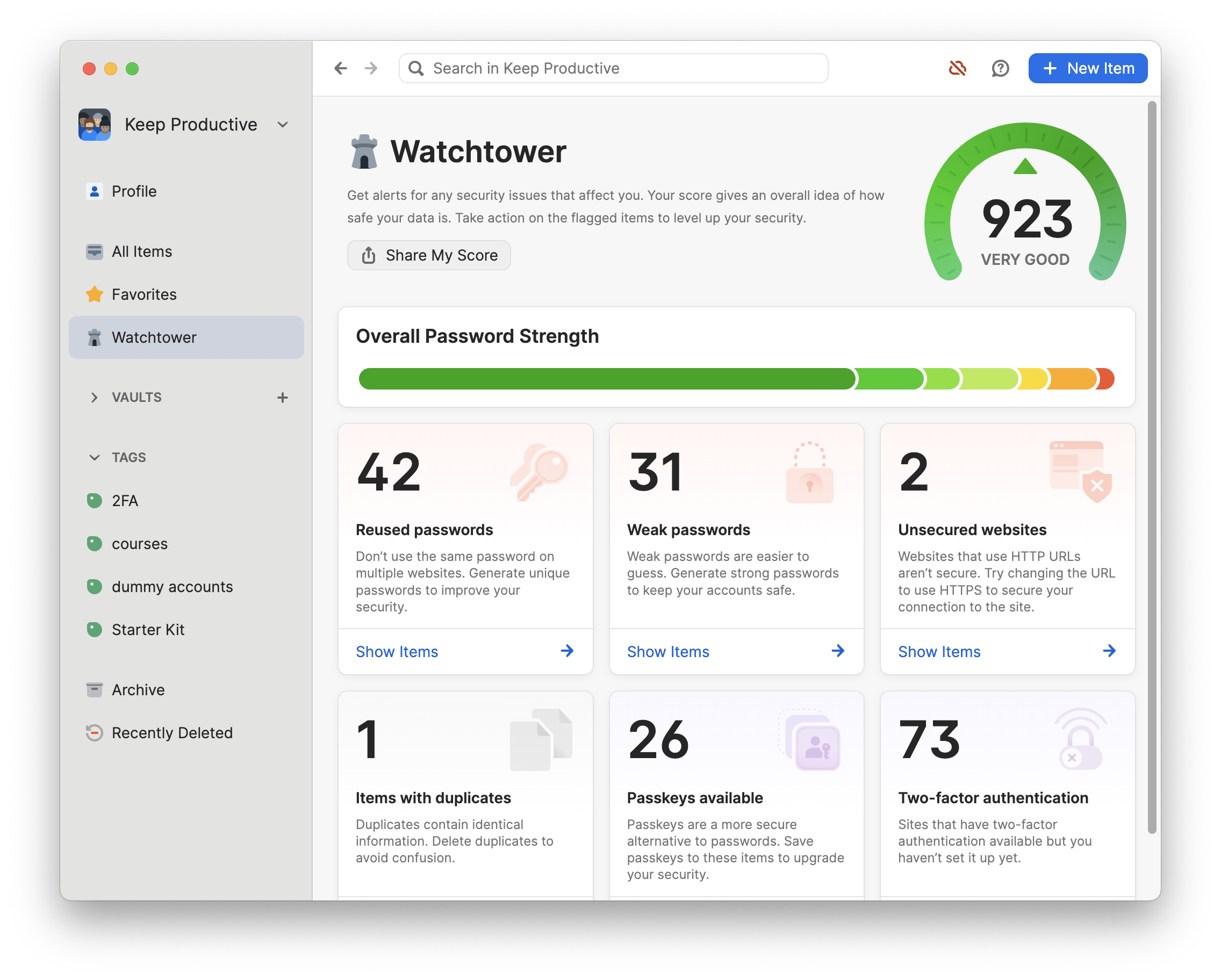This screenshot has height=980, width=1221.
Task: Click the Recently Deleted icon
Action: point(94,732)
